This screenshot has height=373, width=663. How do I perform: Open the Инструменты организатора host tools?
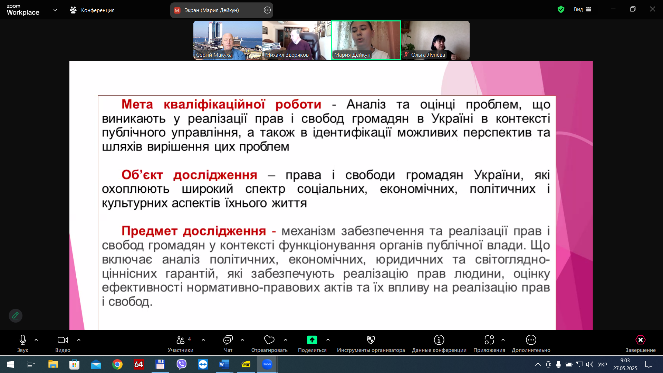[x=371, y=340]
